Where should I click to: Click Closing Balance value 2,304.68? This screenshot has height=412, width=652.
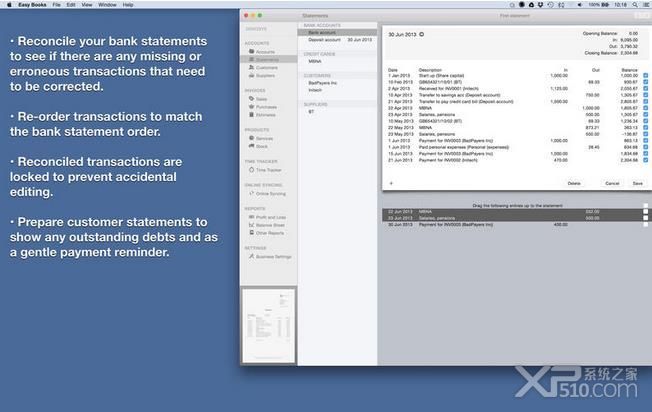pyautogui.click(x=629, y=53)
